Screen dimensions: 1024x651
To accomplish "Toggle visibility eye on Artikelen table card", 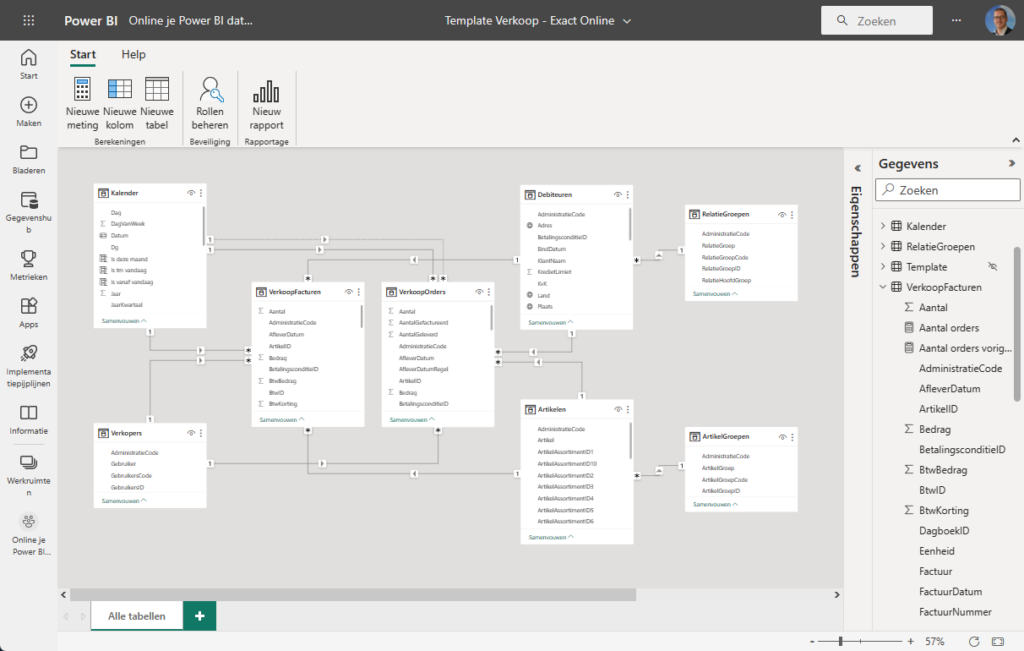I will tap(617, 409).
